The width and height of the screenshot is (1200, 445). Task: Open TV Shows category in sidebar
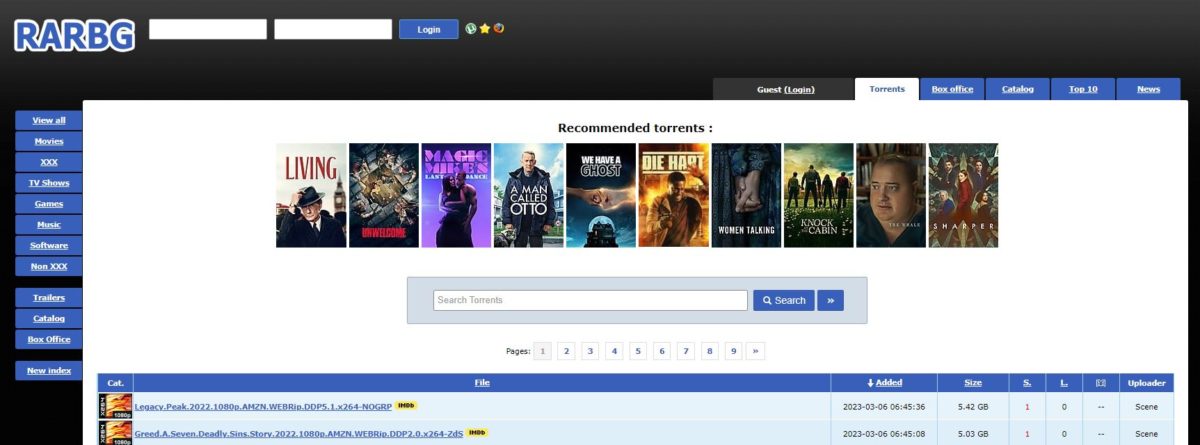(49, 183)
